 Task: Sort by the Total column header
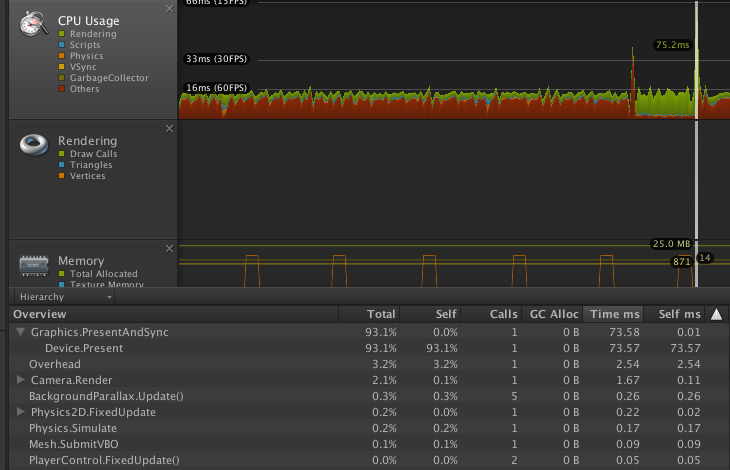[369, 314]
